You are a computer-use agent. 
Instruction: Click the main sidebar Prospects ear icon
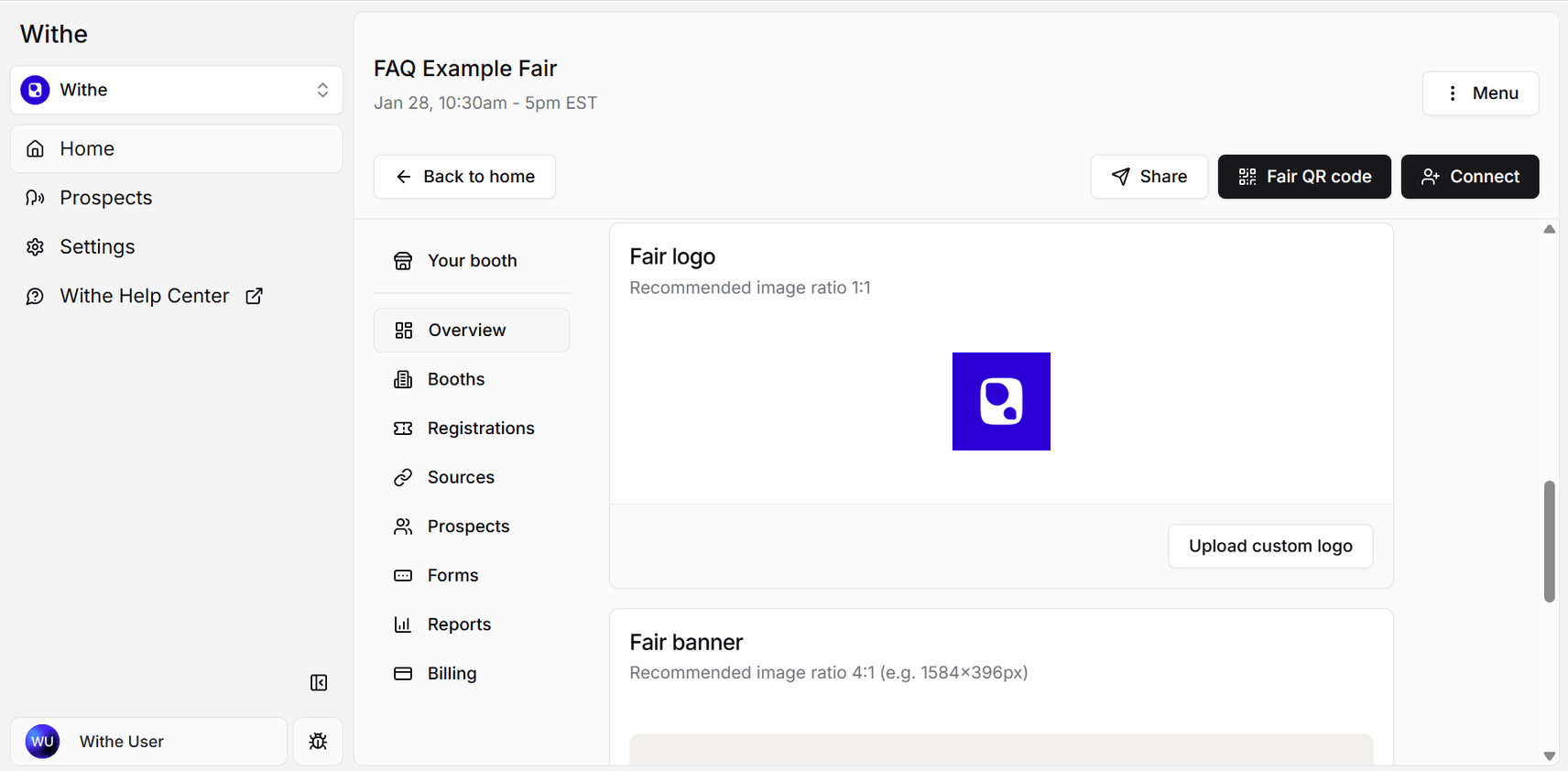tap(36, 198)
